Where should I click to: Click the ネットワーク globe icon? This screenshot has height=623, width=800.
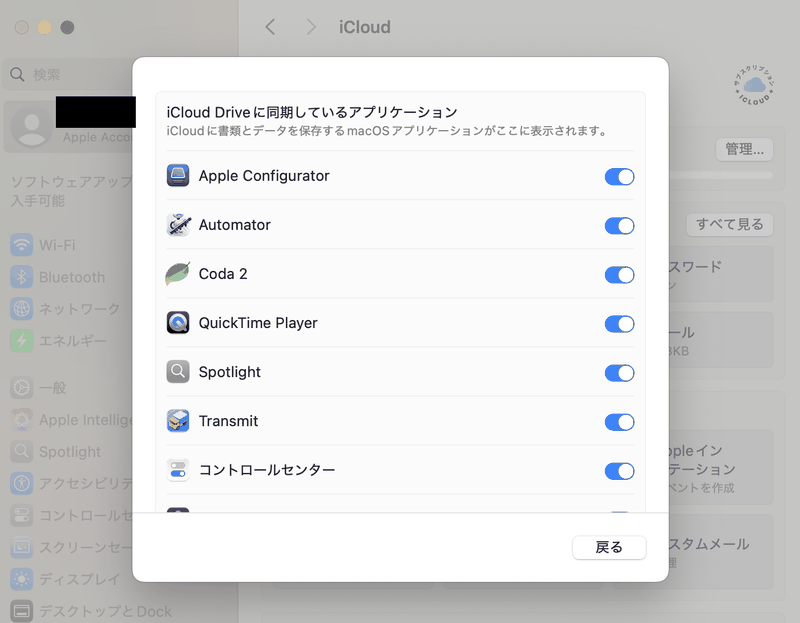(21, 309)
